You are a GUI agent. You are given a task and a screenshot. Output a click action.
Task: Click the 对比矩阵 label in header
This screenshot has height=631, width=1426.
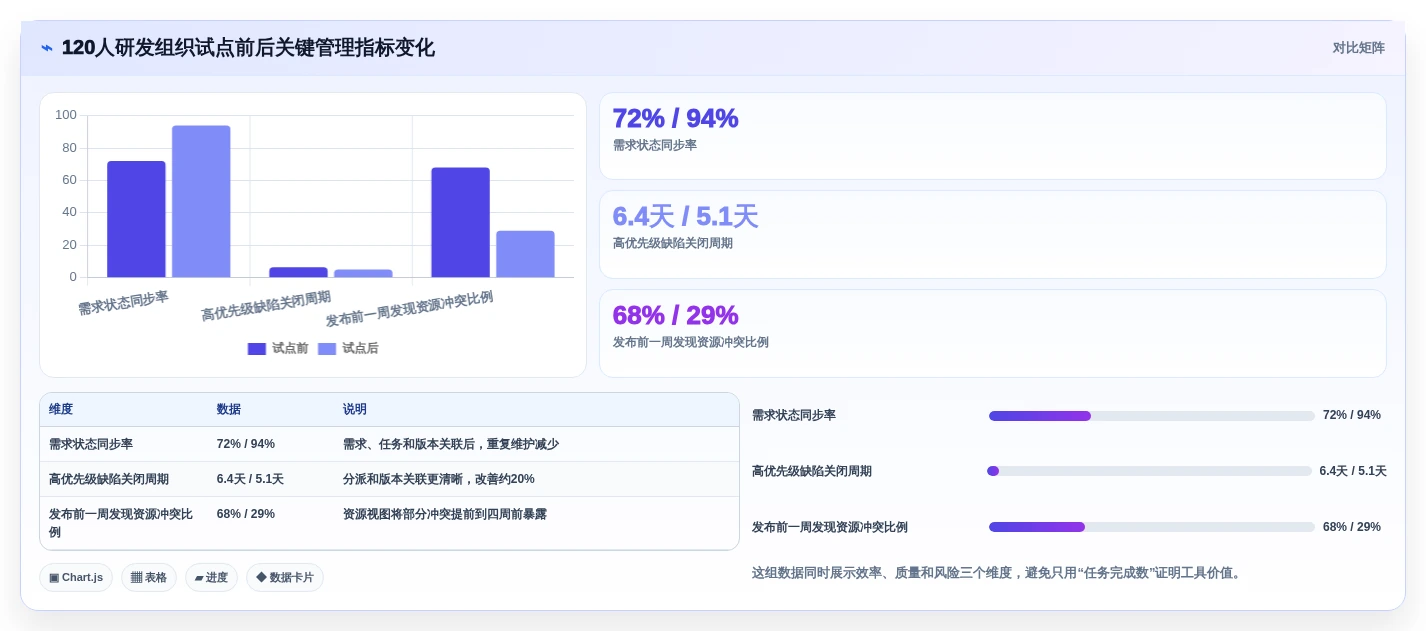pyautogui.click(x=1358, y=48)
